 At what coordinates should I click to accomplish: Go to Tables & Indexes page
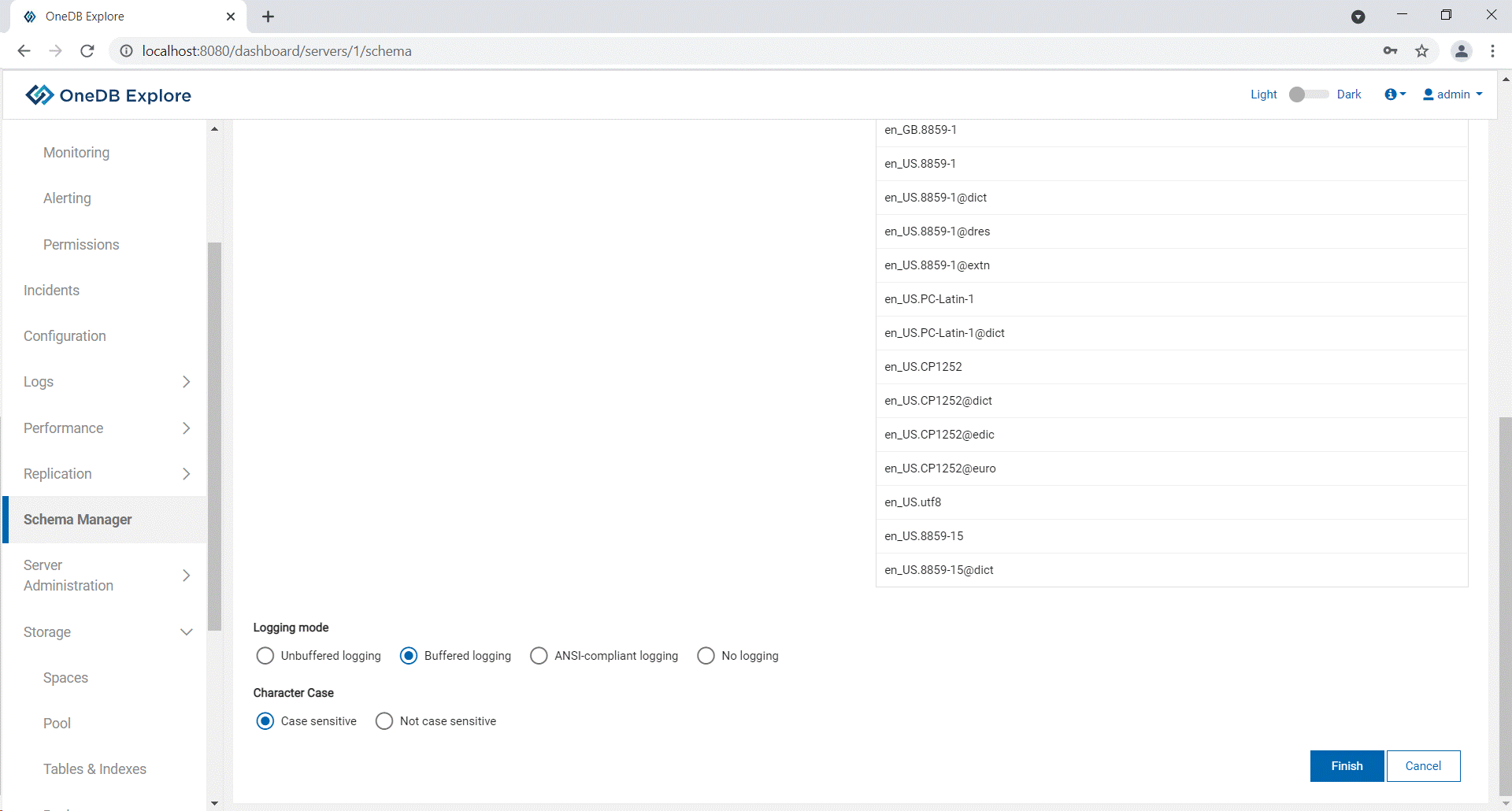(x=94, y=769)
